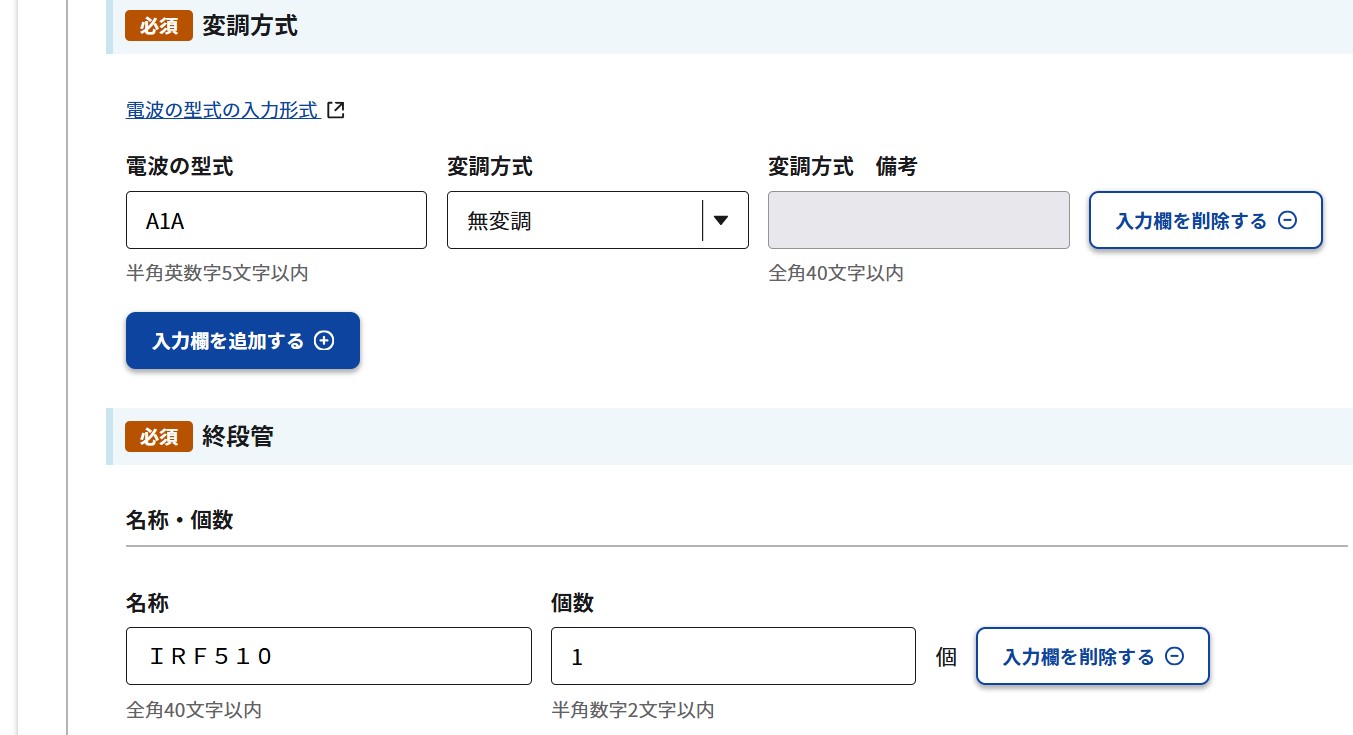Screen dimensions: 1353x735
Task: Focus the 個数 field containing 1
Action: pyautogui.click(x=732, y=656)
